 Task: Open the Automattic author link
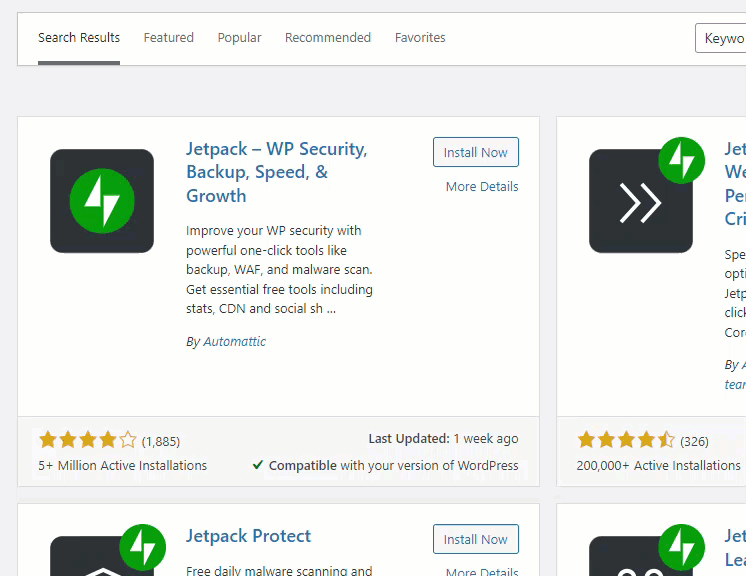[x=234, y=342]
